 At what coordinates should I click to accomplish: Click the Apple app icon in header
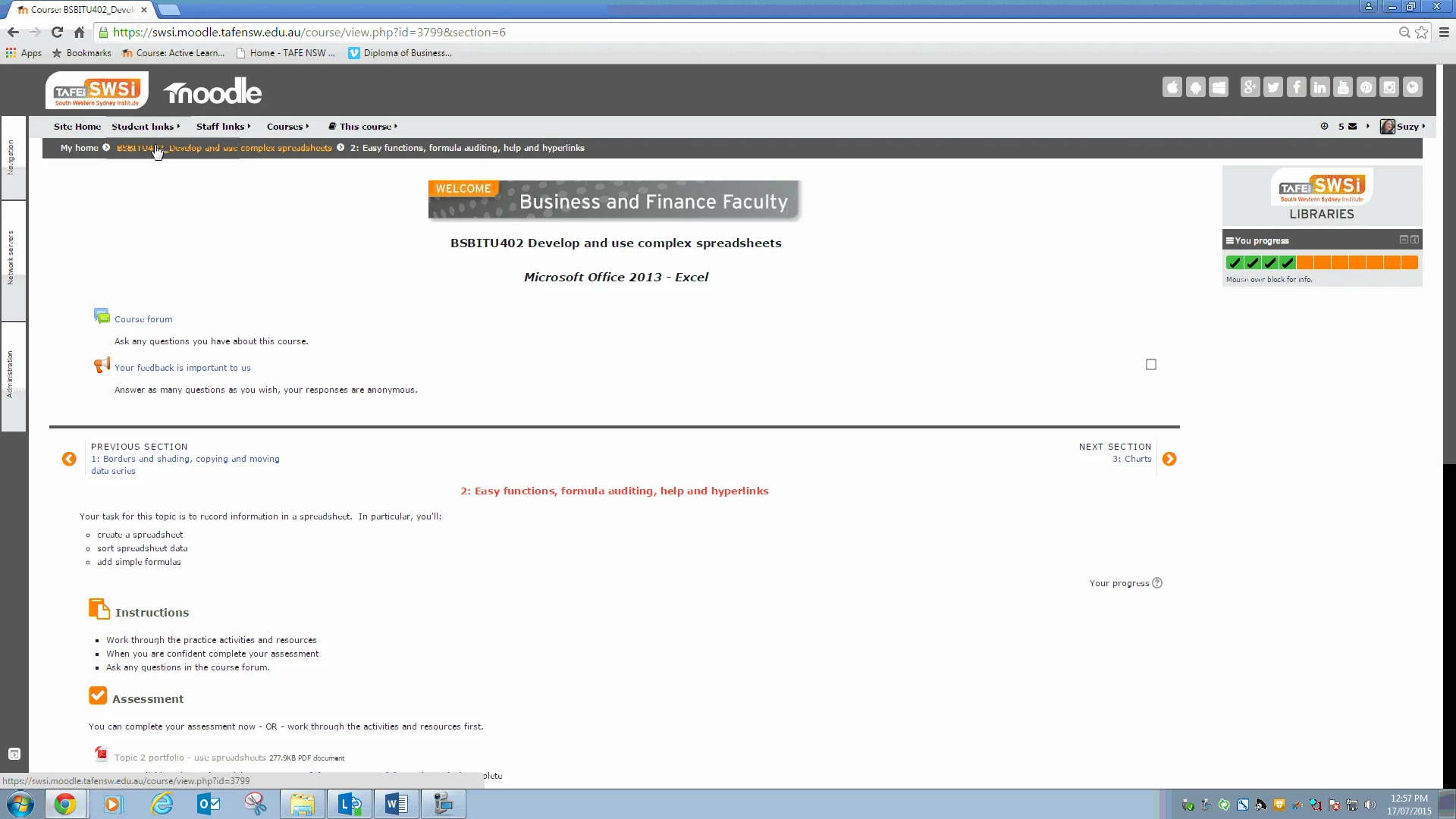[x=1172, y=87]
